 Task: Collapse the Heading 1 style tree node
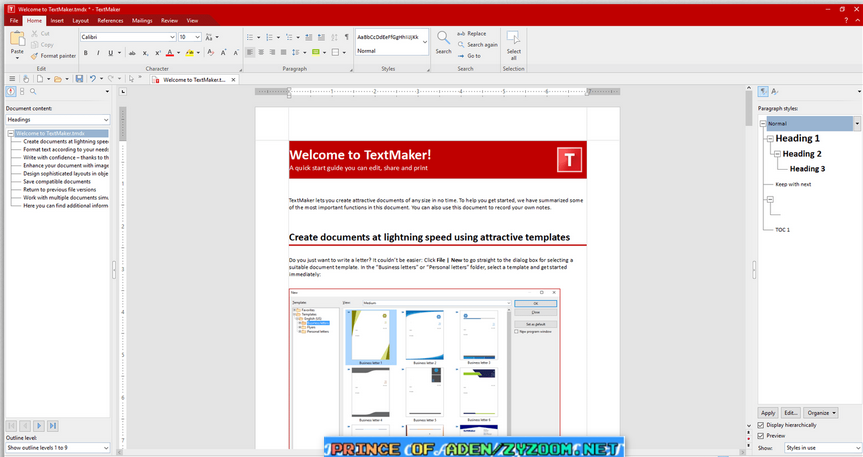pyautogui.click(x=770, y=139)
